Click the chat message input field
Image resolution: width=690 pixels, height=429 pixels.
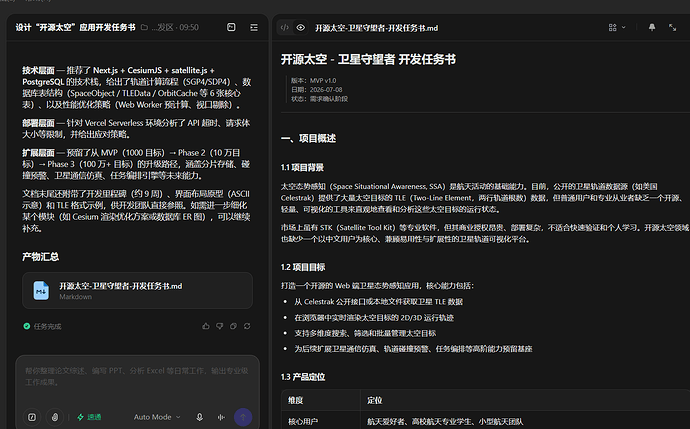point(137,377)
